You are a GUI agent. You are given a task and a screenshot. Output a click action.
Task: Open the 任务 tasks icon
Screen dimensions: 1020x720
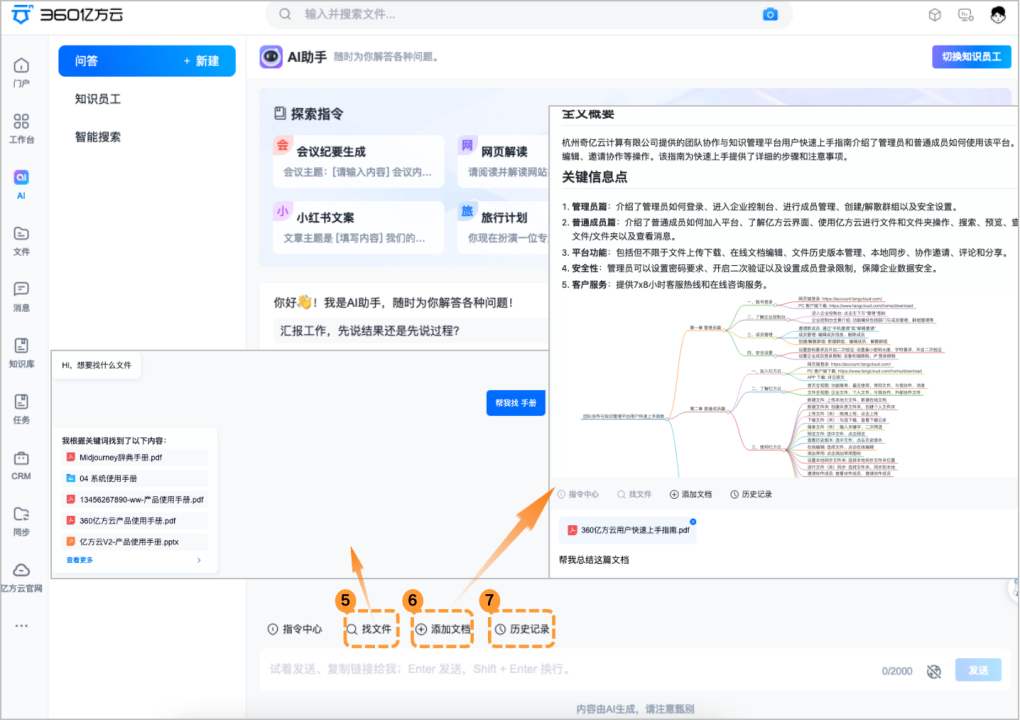click(21, 401)
